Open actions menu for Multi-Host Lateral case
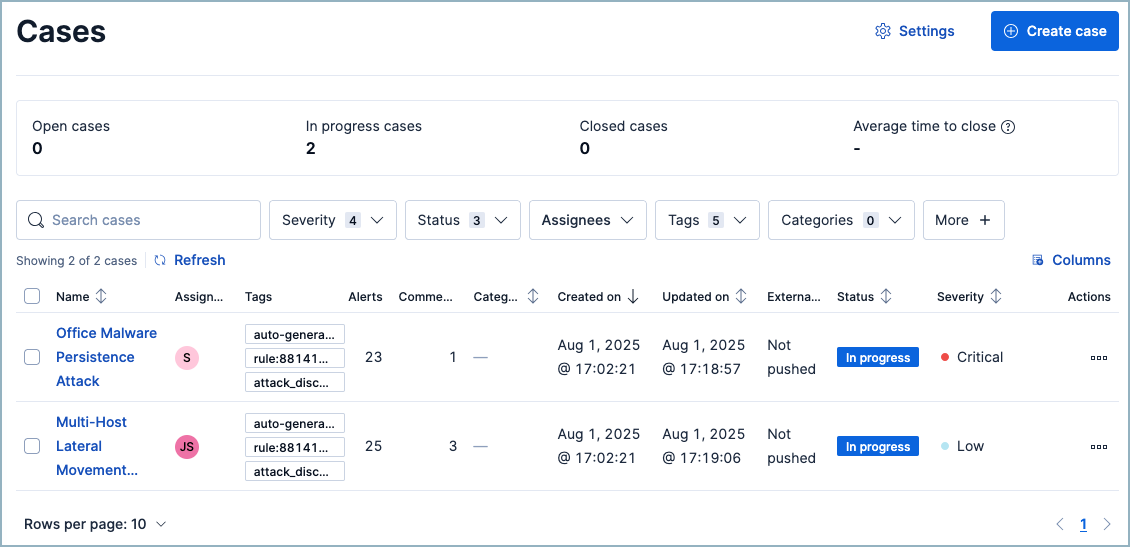 1098,446
